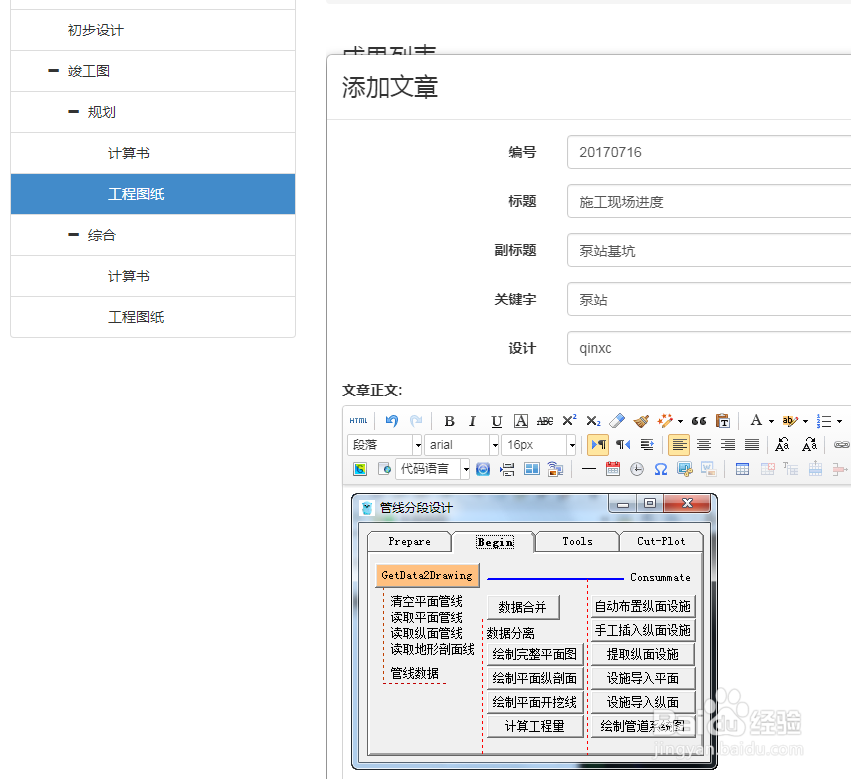The width and height of the screenshot is (851, 779).
Task: Insert superscript text using the editor icon
Action: coord(570,420)
